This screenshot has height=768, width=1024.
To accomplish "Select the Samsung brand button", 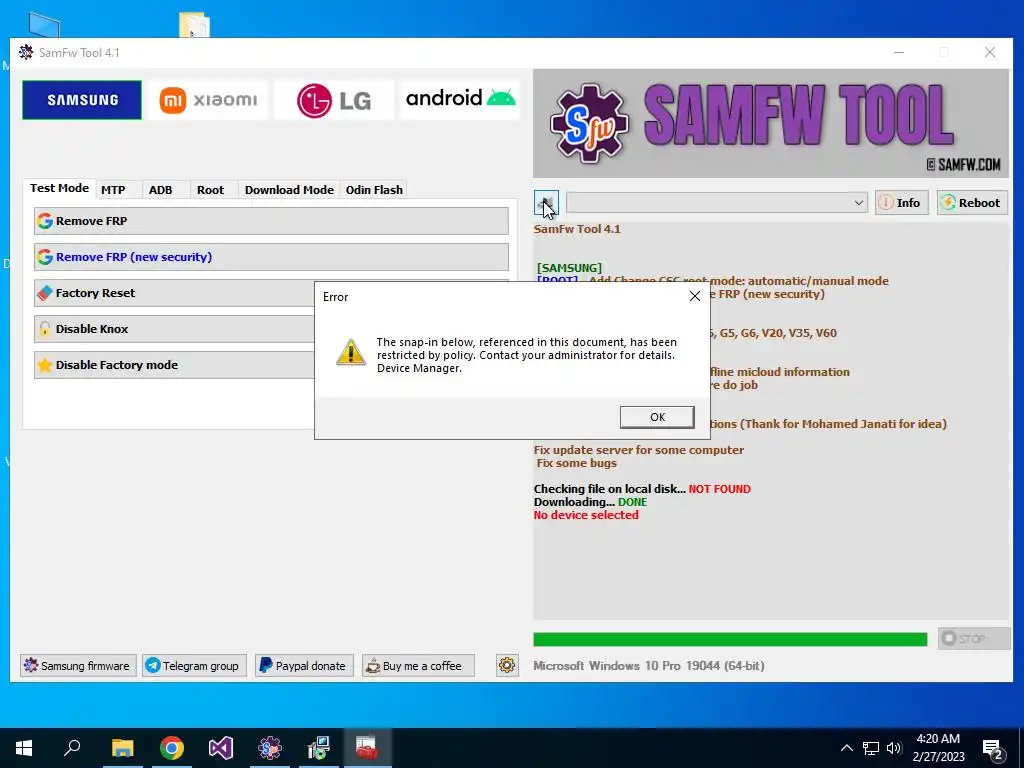I will 82,100.
